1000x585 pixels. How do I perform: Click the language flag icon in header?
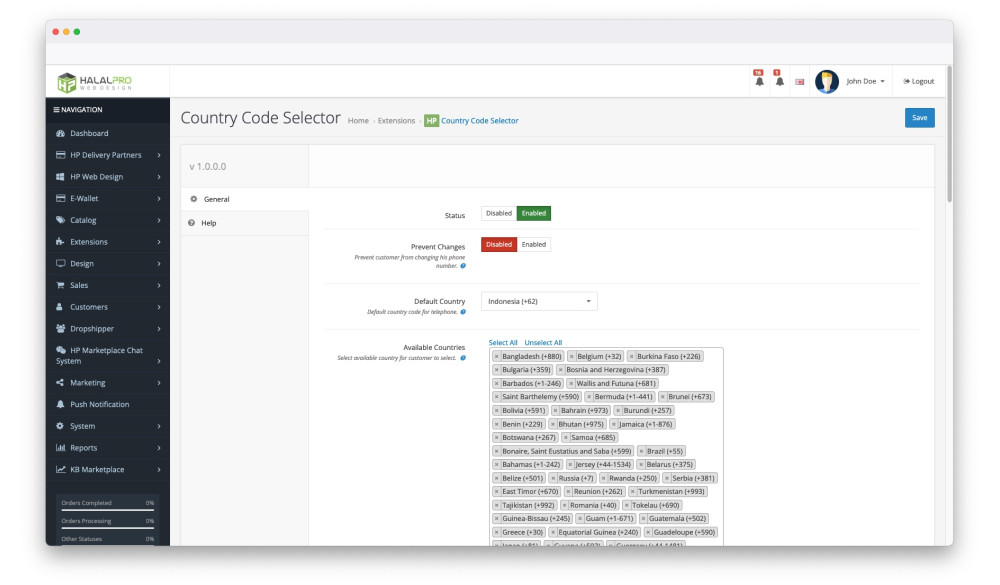point(800,82)
